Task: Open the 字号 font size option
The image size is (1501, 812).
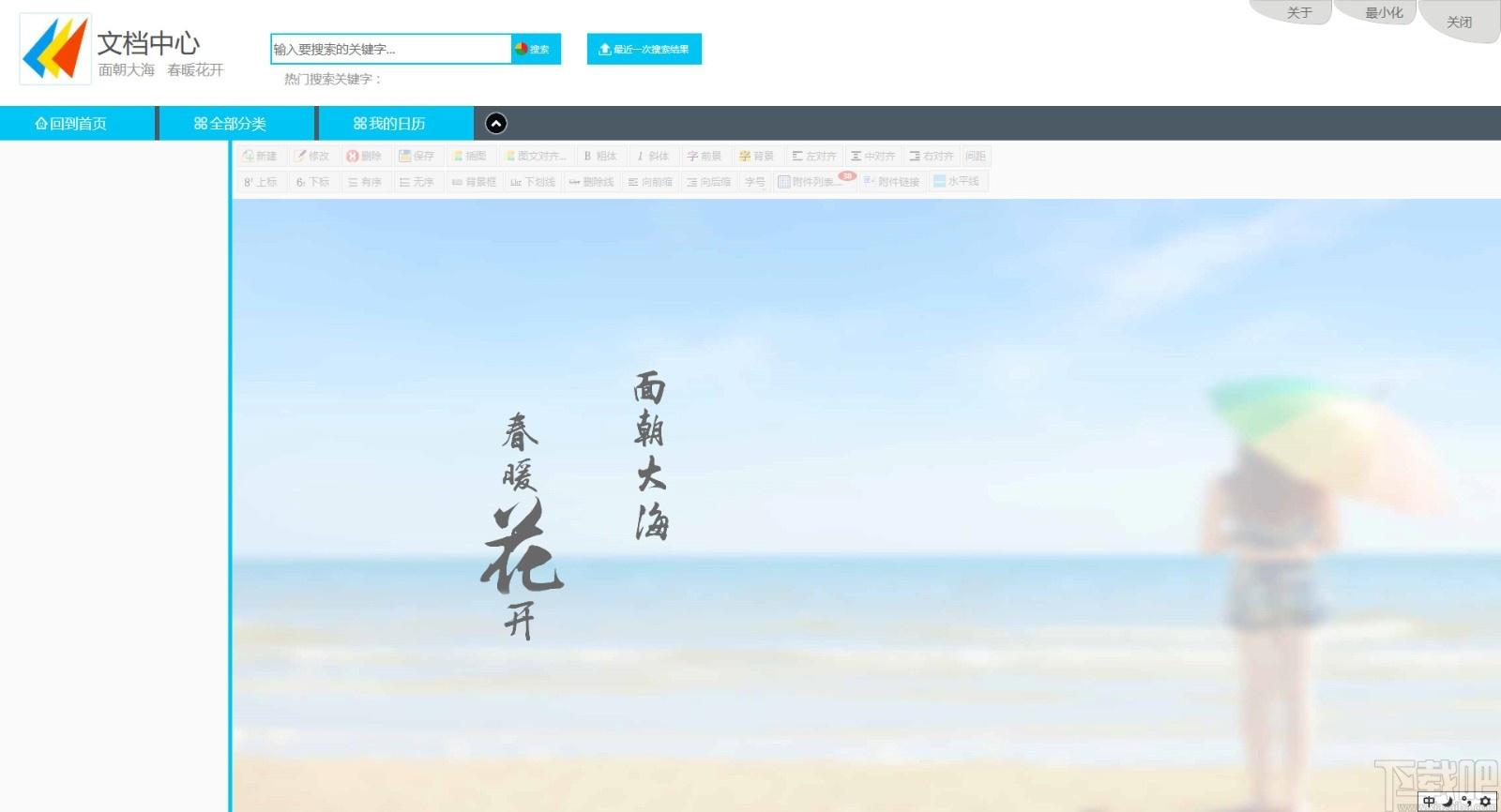Action: (755, 182)
